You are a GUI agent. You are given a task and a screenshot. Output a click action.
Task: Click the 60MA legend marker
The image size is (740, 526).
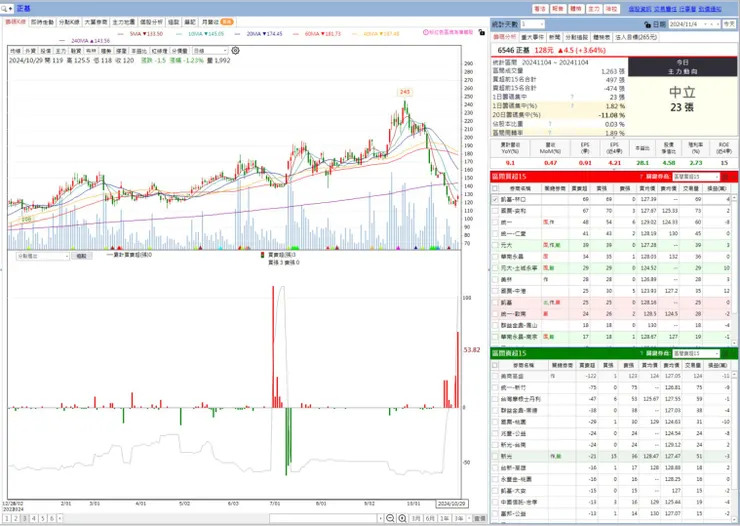[x=295, y=33]
